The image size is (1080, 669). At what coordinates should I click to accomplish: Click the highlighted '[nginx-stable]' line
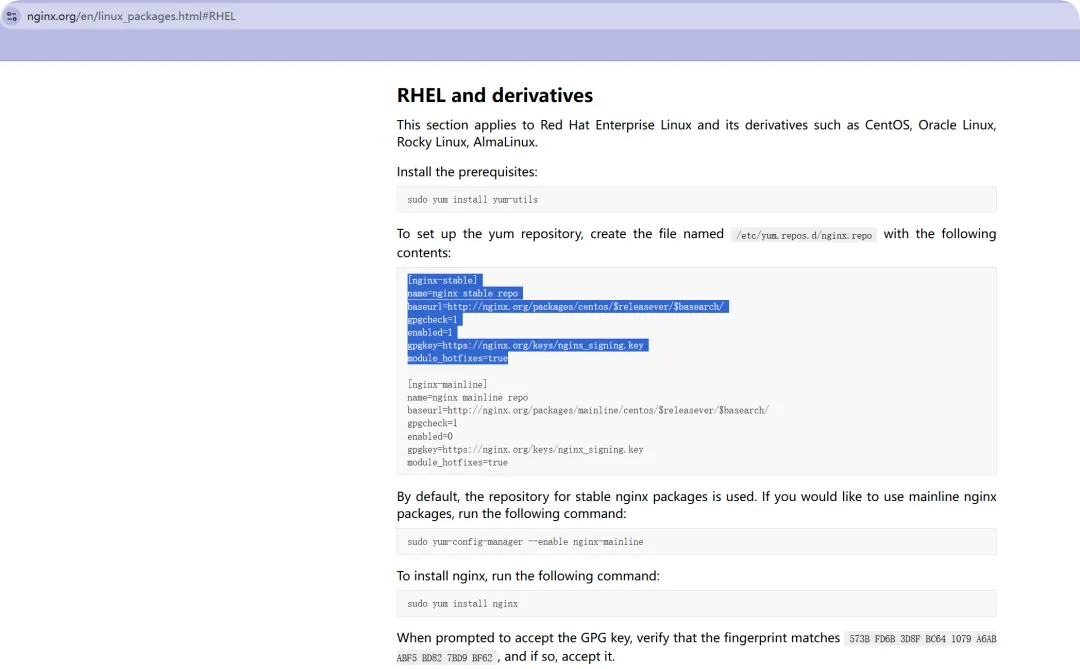coord(442,280)
